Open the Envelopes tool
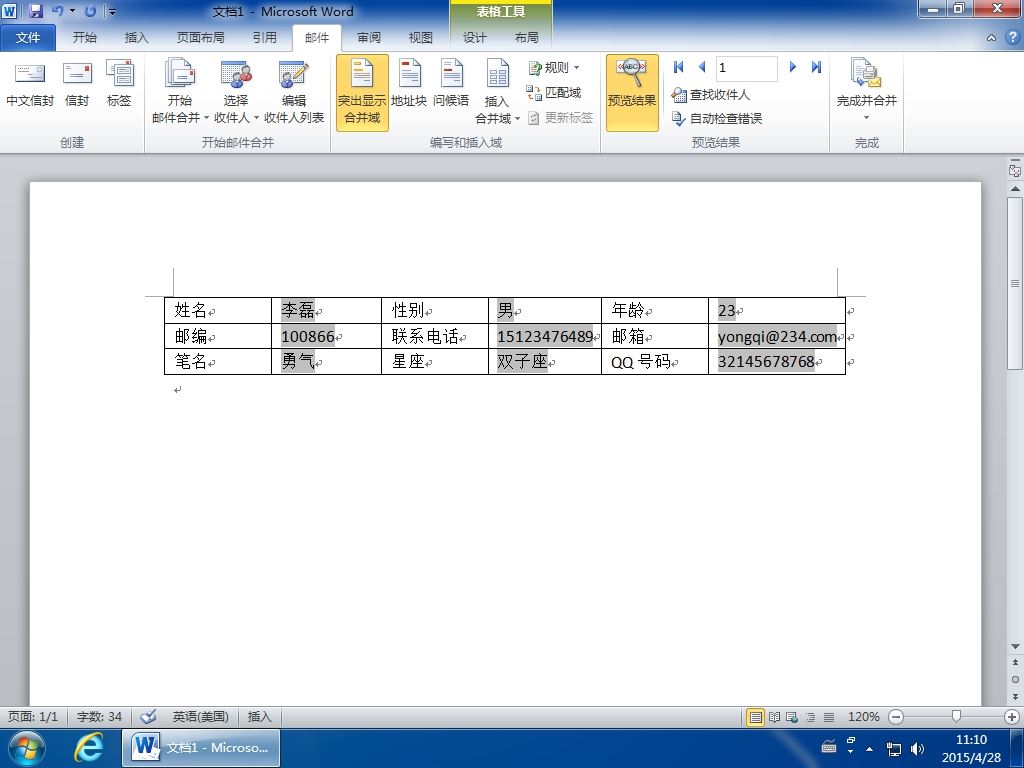 [77, 85]
